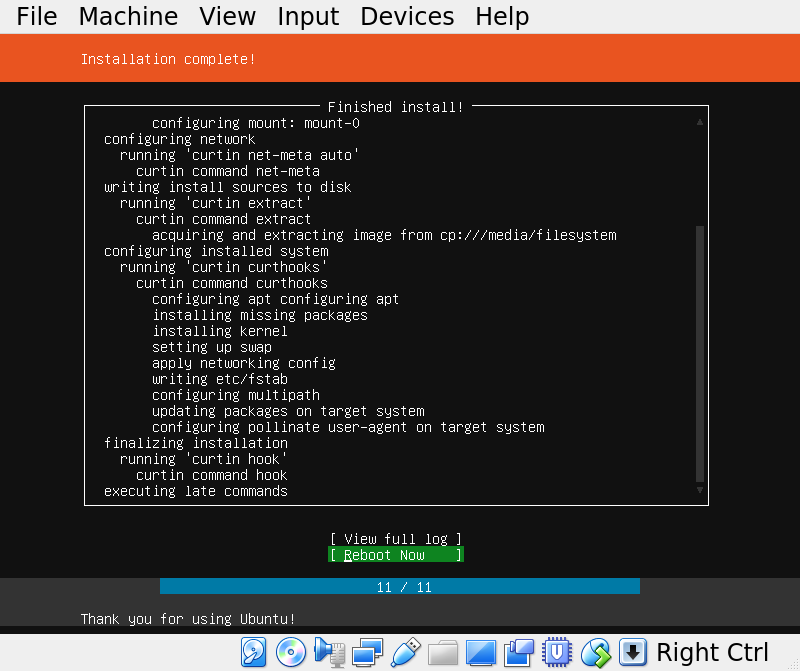Open the Machine menu
The height and width of the screenshot is (671, 800).
pos(128,16)
